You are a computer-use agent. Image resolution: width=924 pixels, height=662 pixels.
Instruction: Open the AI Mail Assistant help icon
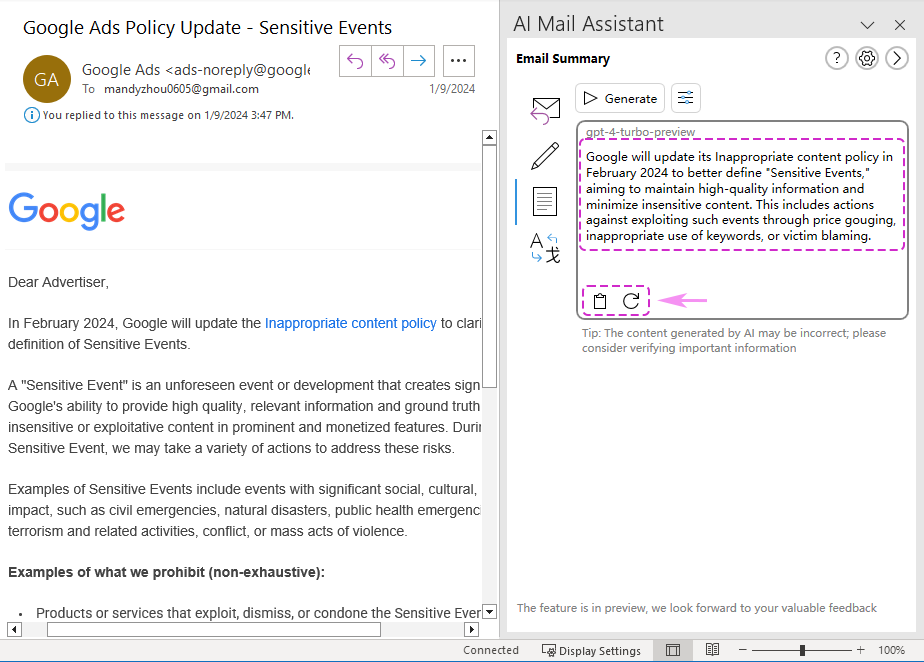[836, 59]
